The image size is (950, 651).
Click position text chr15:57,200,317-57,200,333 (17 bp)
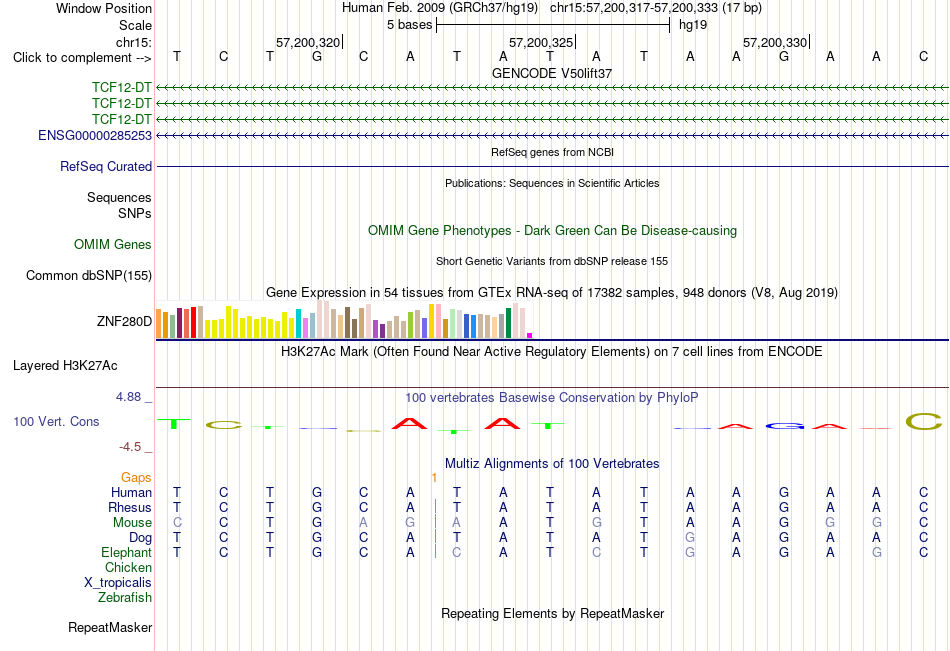656,8
